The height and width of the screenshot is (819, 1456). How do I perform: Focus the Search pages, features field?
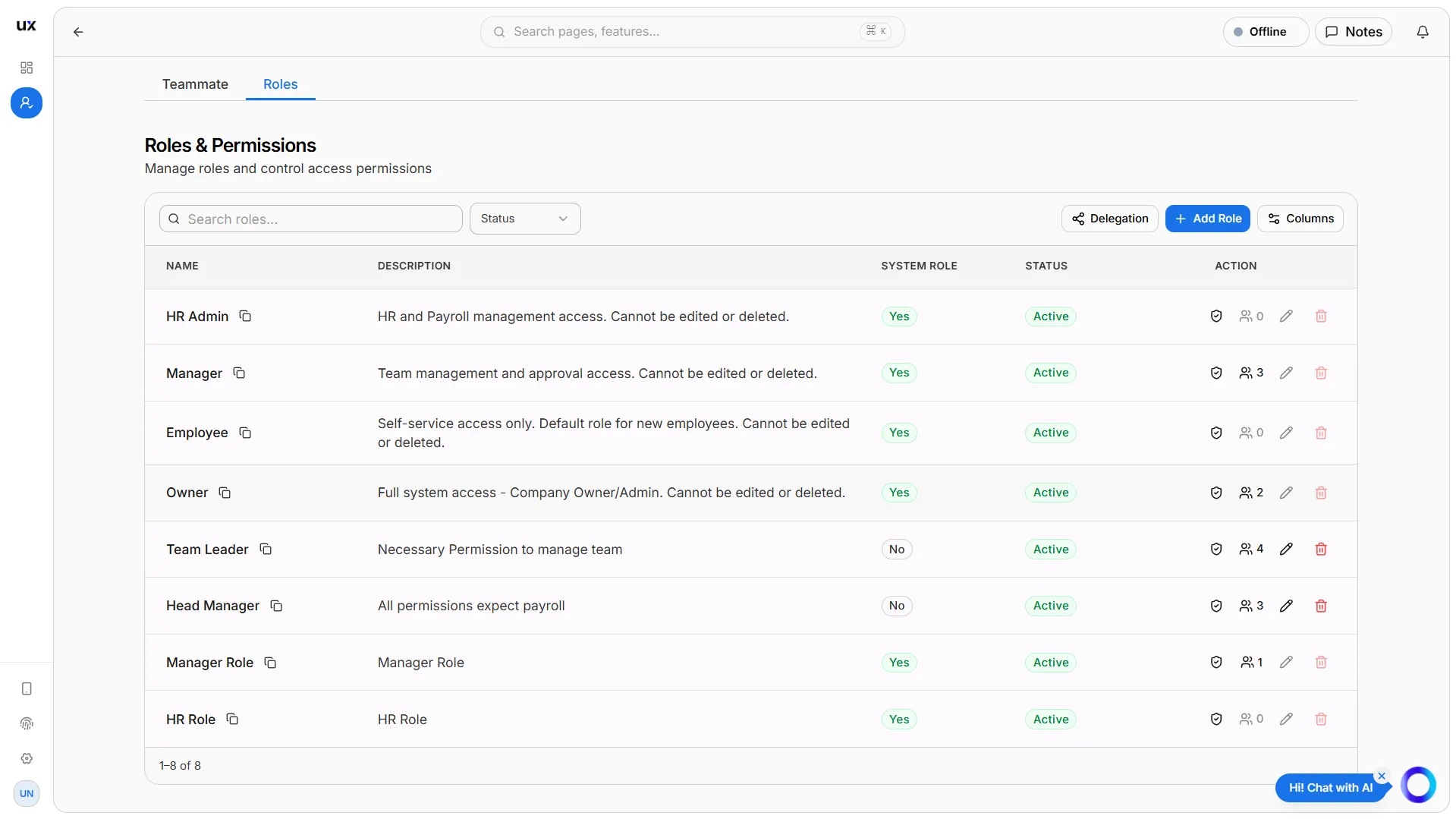693,32
